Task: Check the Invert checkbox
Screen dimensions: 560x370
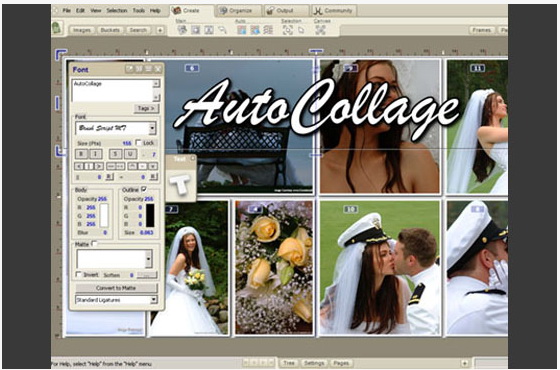Action: (x=79, y=274)
